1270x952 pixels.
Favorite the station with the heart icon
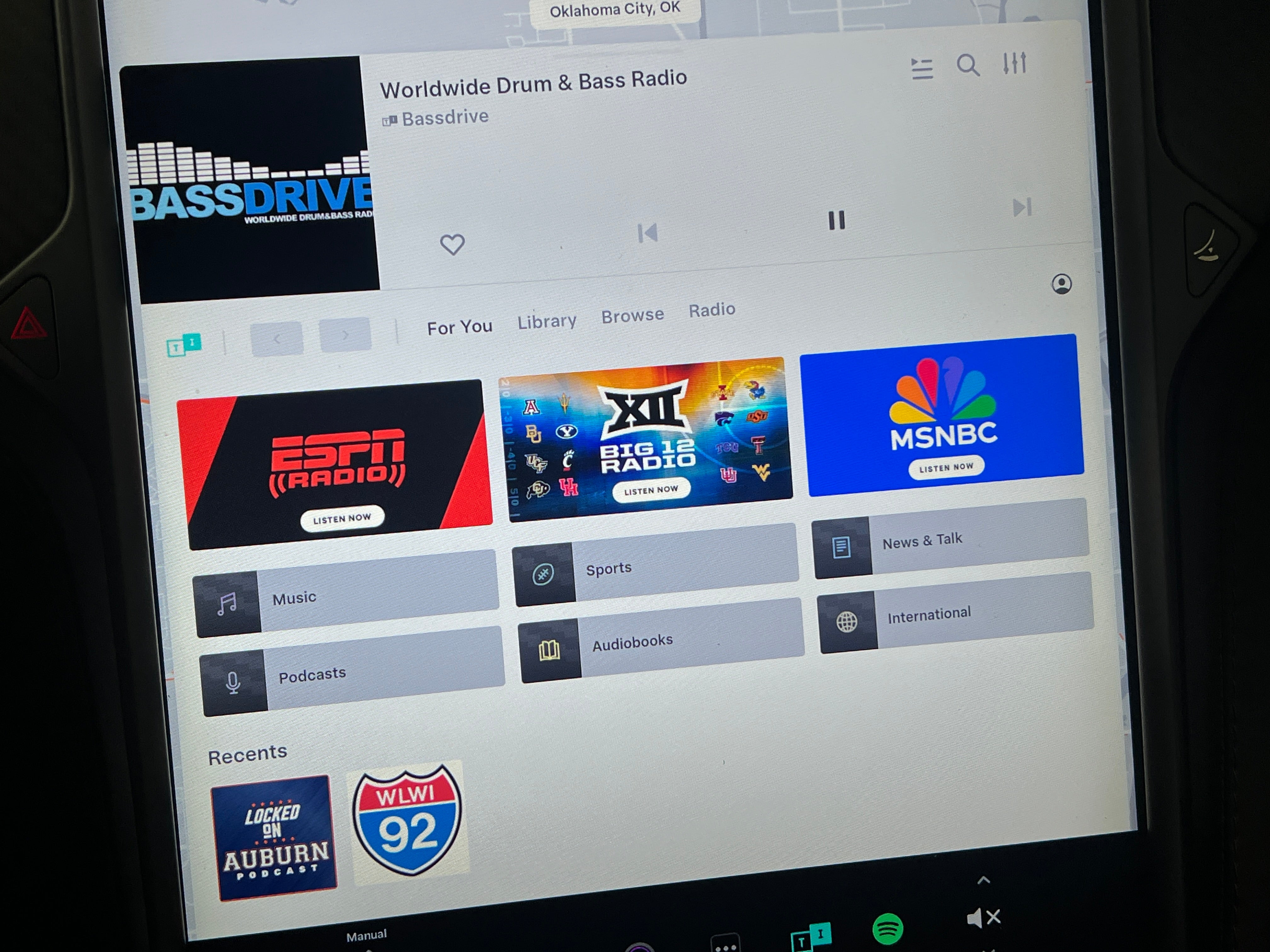[x=452, y=245]
